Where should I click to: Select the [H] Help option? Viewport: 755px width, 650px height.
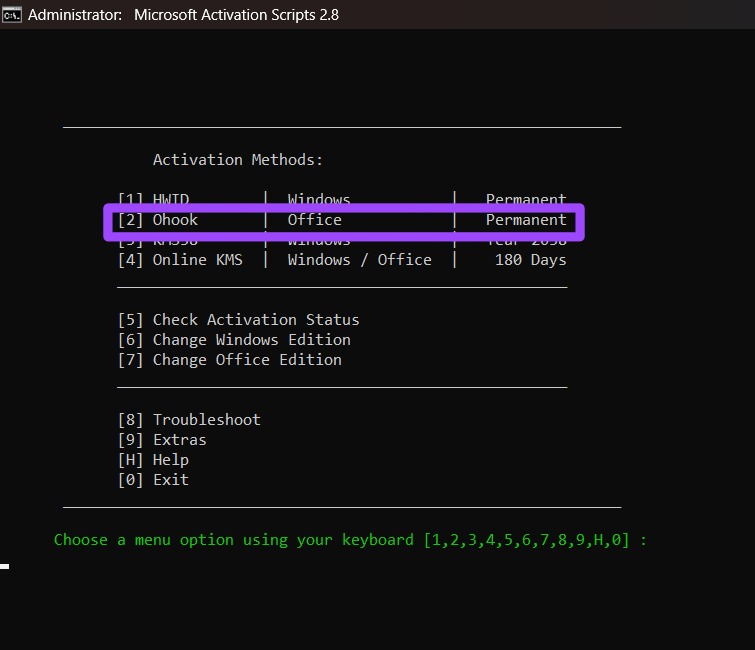point(153,460)
